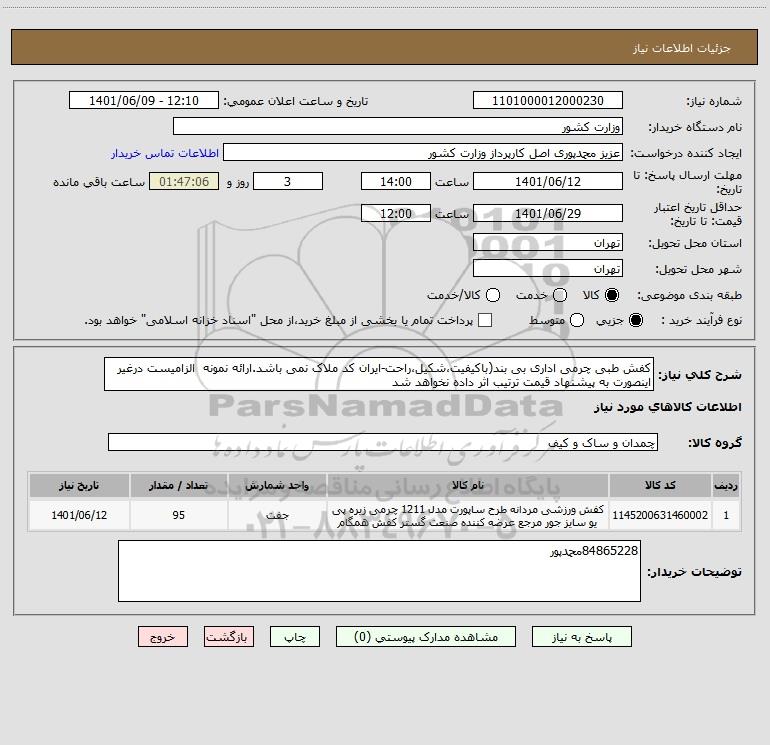Viewport: 770px width, 745px height.
Task: Click the چاپ print button
Action: tap(295, 637)
